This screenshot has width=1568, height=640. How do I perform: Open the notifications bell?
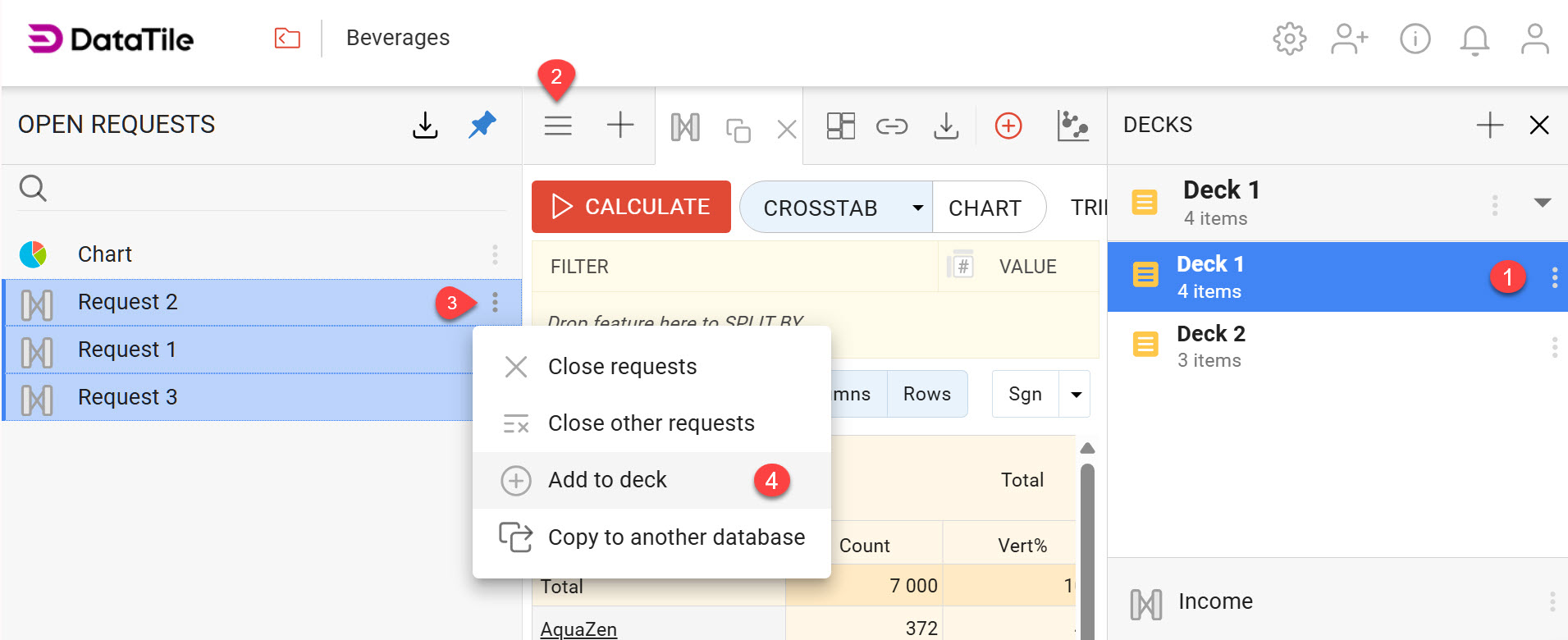[1474, 39]
